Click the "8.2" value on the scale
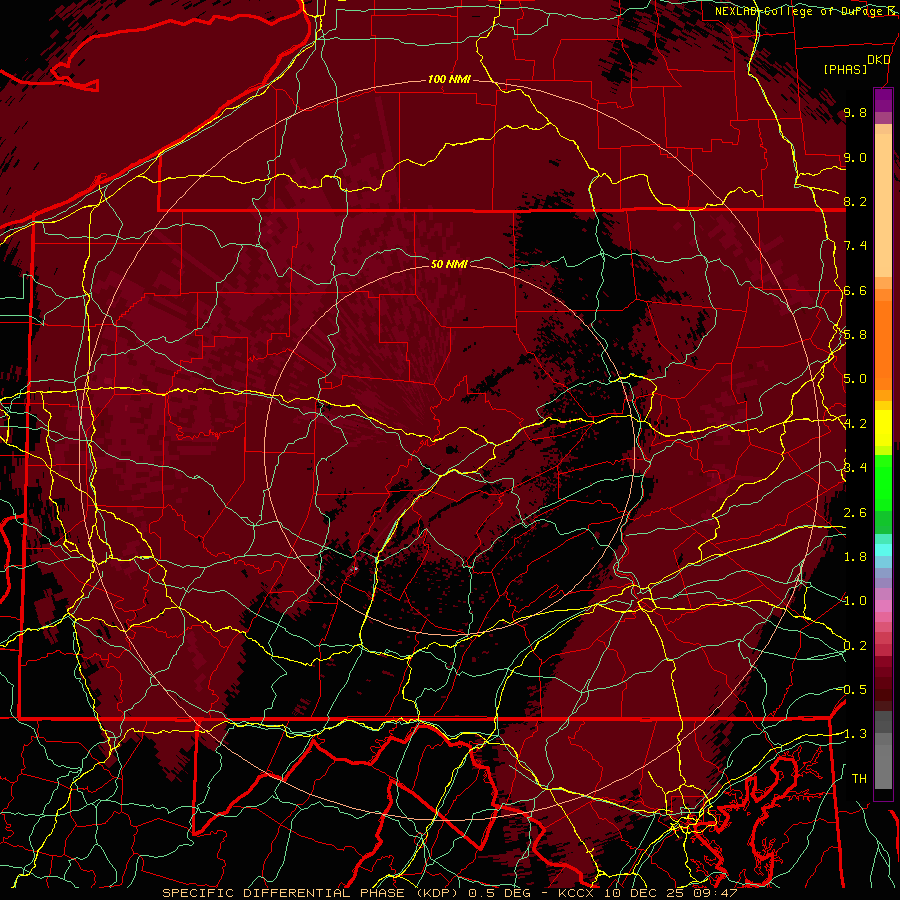 (x=855, y=201)
